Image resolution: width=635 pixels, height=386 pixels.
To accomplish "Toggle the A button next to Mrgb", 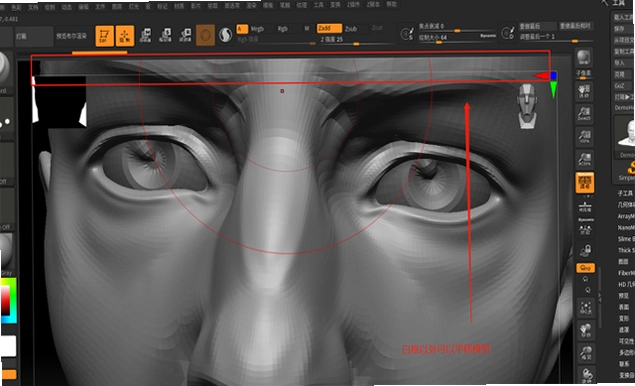I will click(242, 29).
